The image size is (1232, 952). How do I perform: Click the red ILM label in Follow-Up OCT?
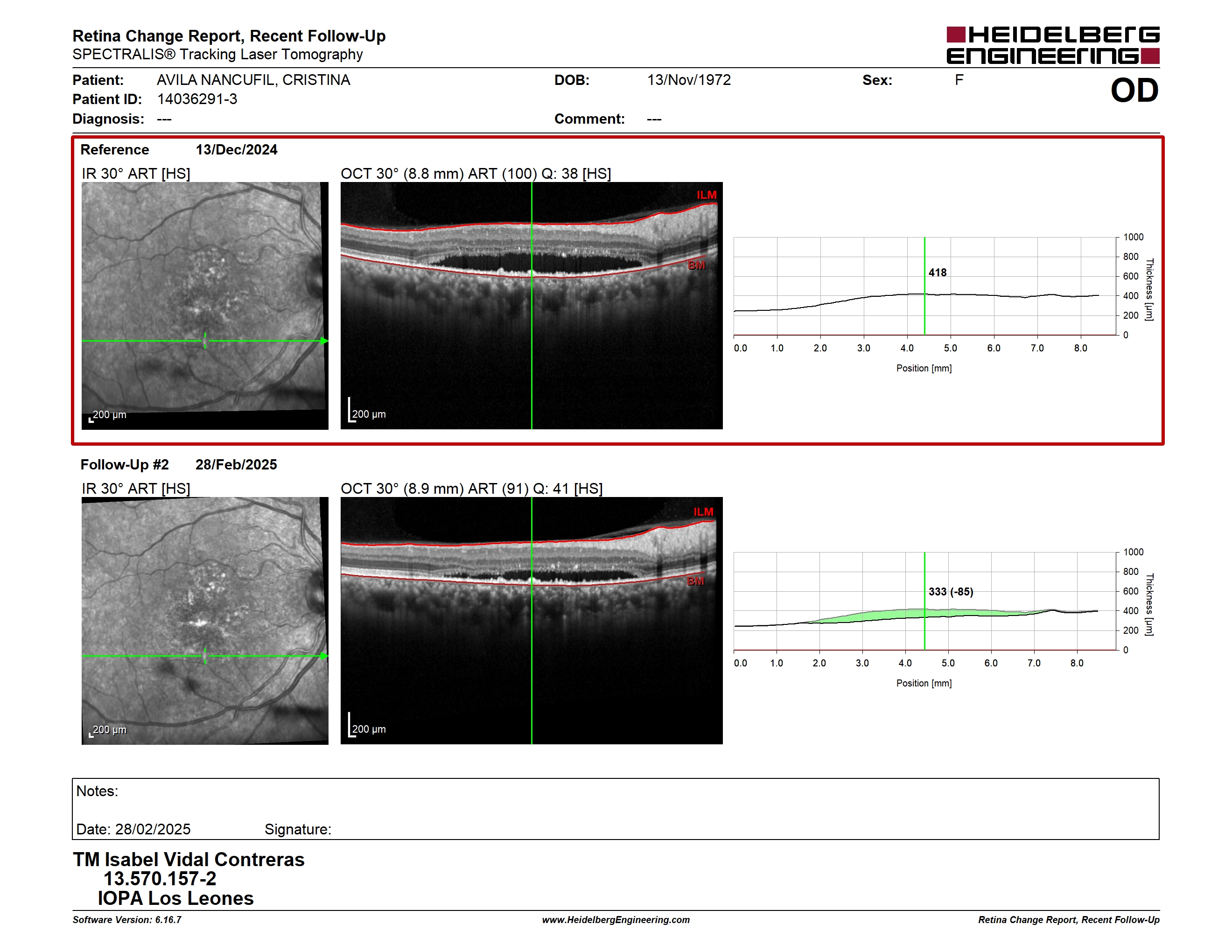(703, 512)
